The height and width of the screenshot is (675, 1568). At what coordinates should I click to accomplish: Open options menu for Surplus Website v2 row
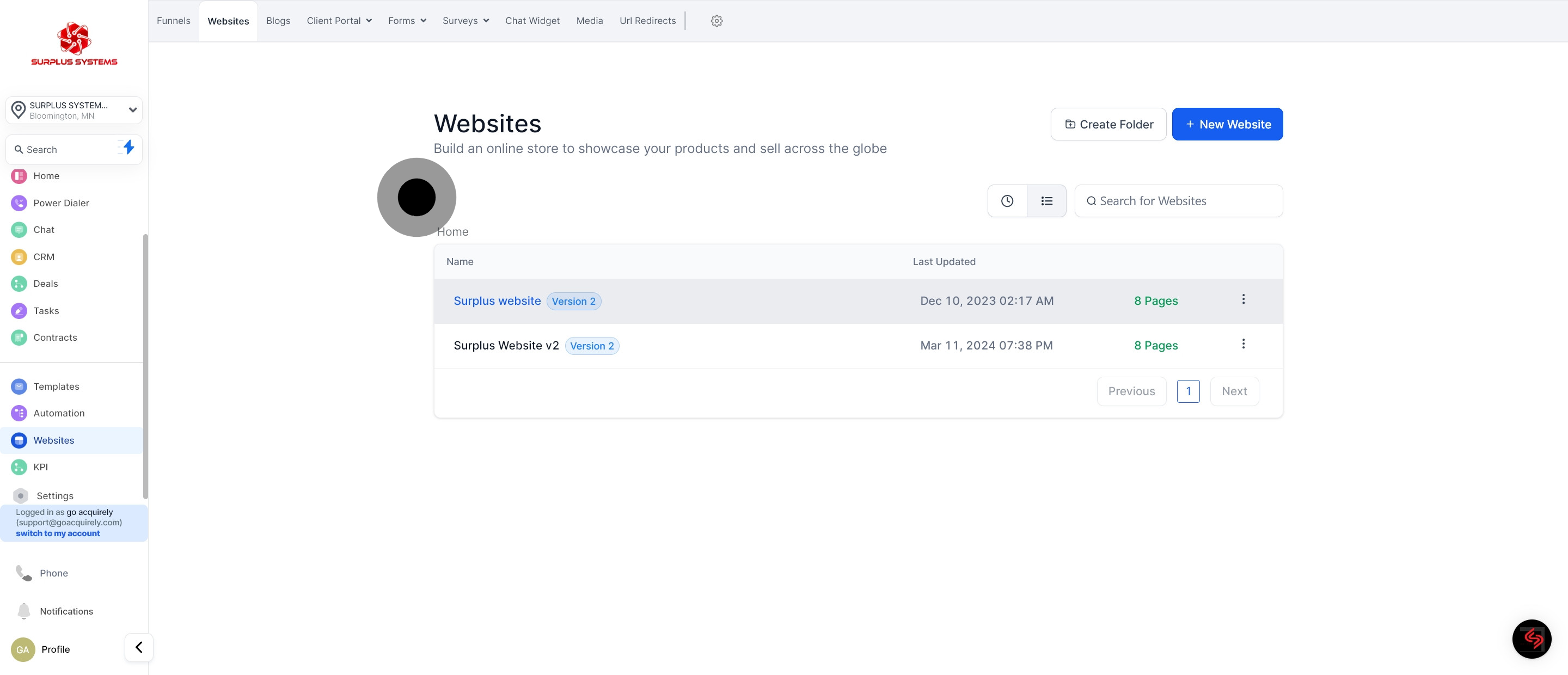[1244, 343]
